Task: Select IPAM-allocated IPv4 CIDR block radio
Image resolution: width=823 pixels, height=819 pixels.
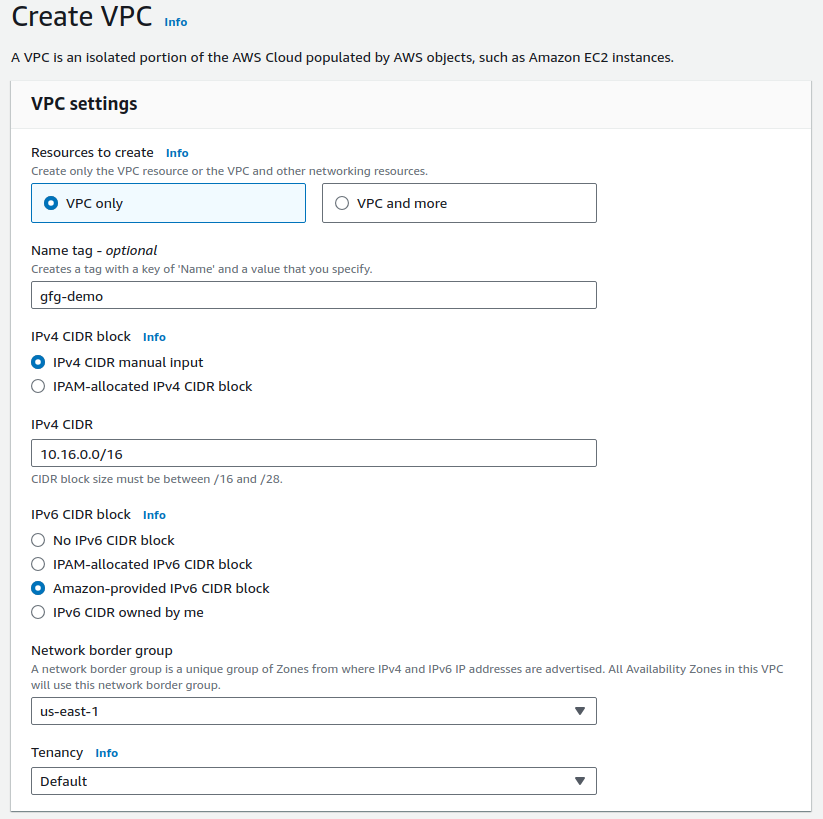Action: [38, 386]
